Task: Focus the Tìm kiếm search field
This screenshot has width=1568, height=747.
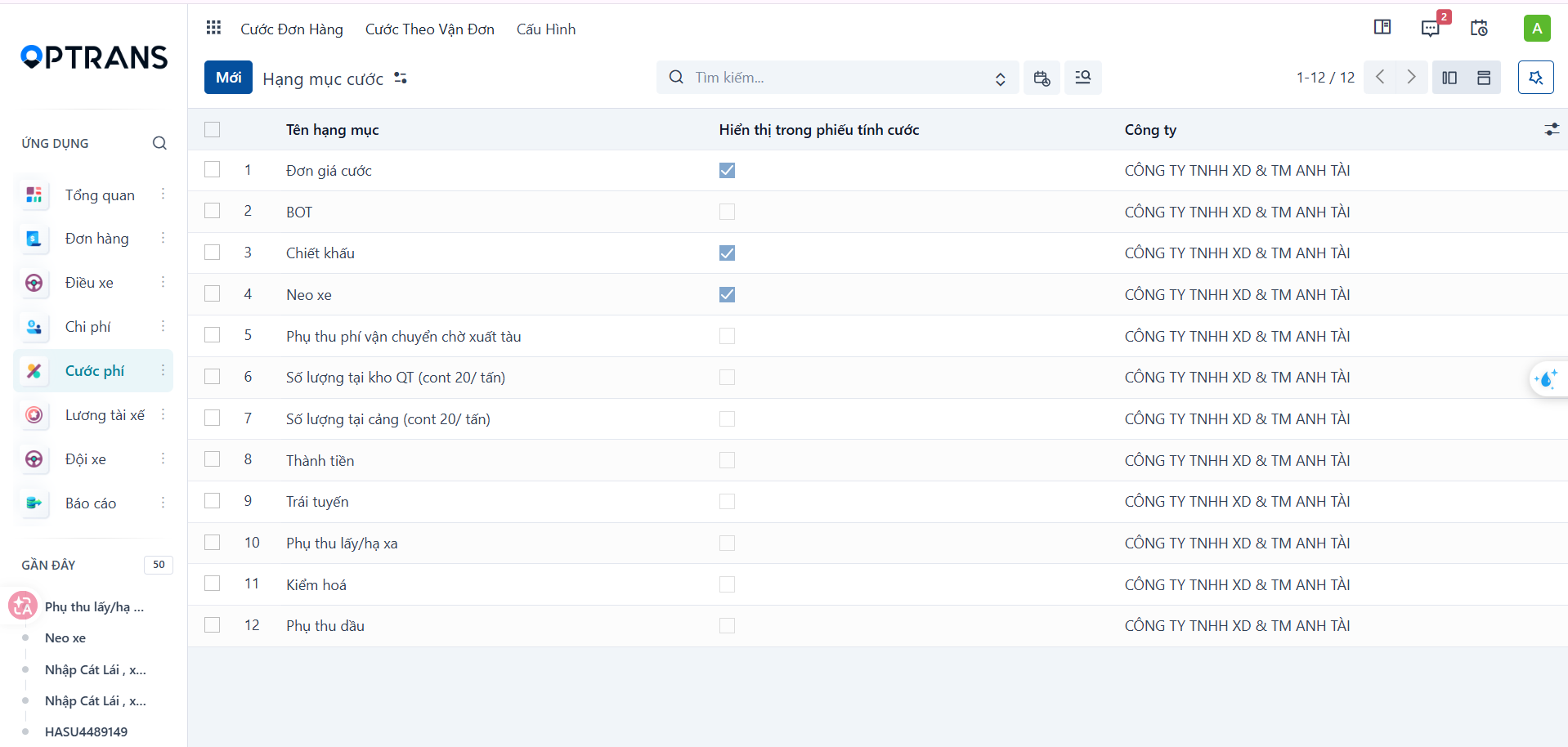Action: coord(838,78)
